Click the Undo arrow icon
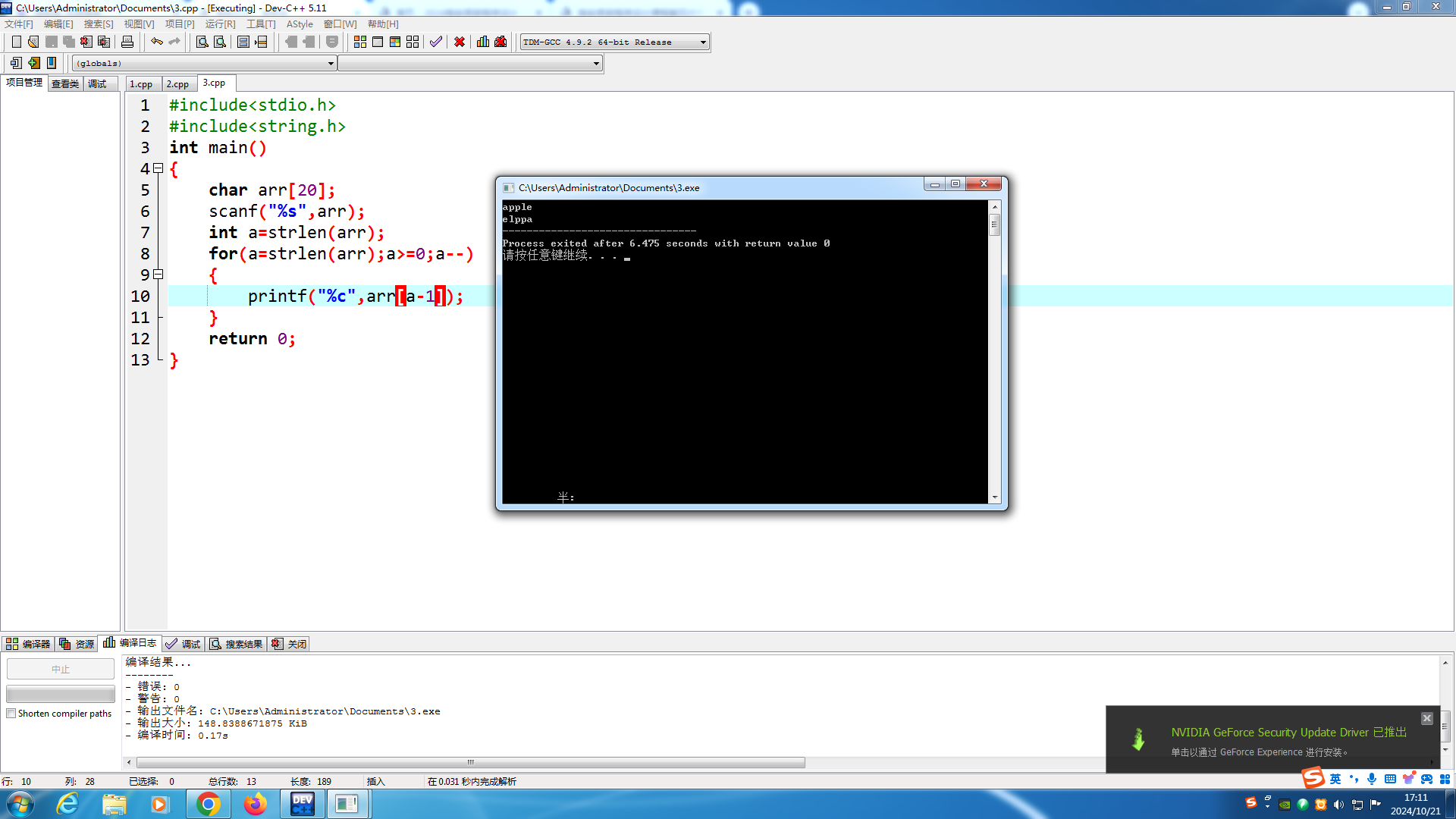 coord(157,42)
